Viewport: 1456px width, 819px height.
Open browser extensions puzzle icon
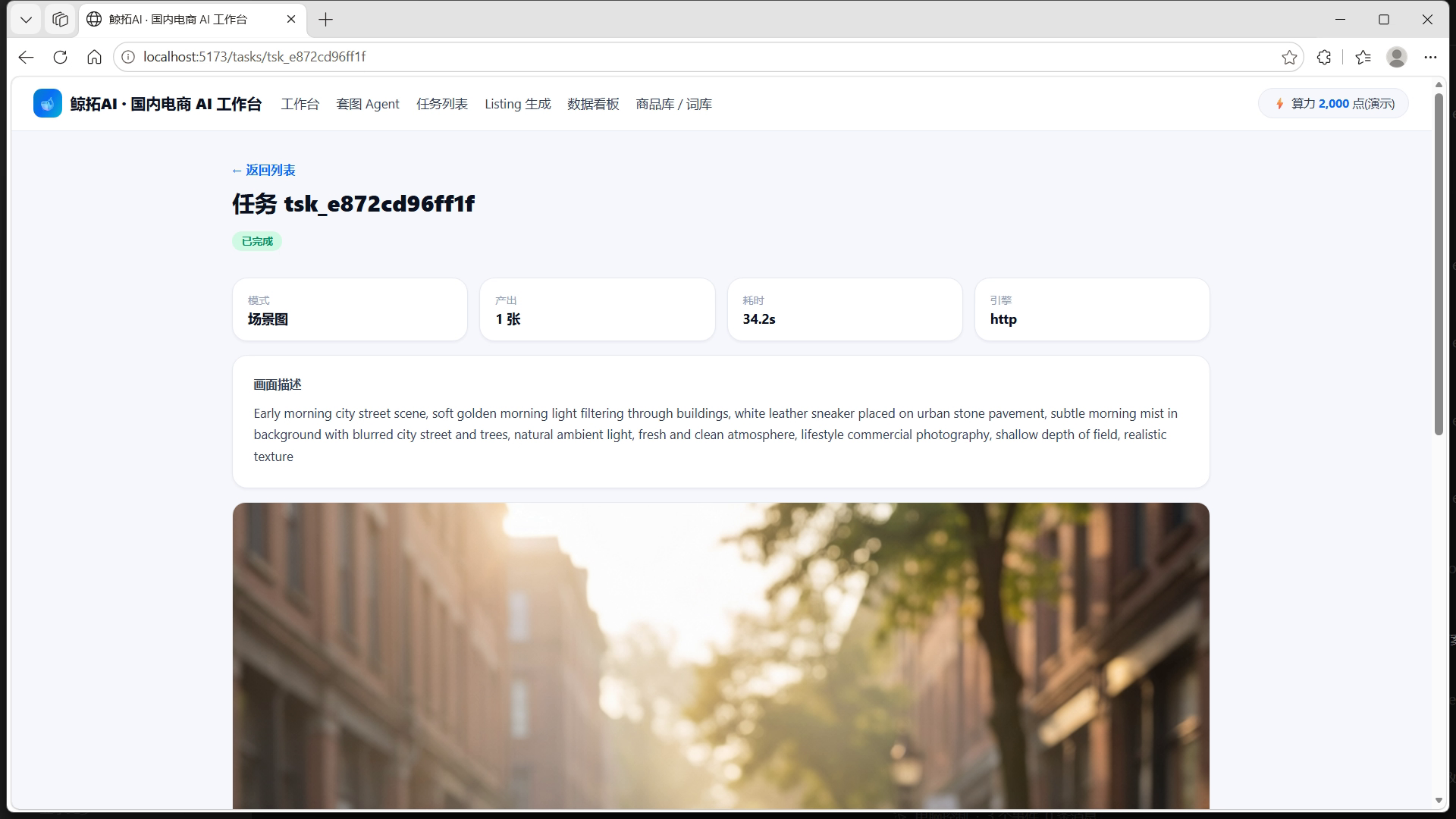pos(1324,57)
